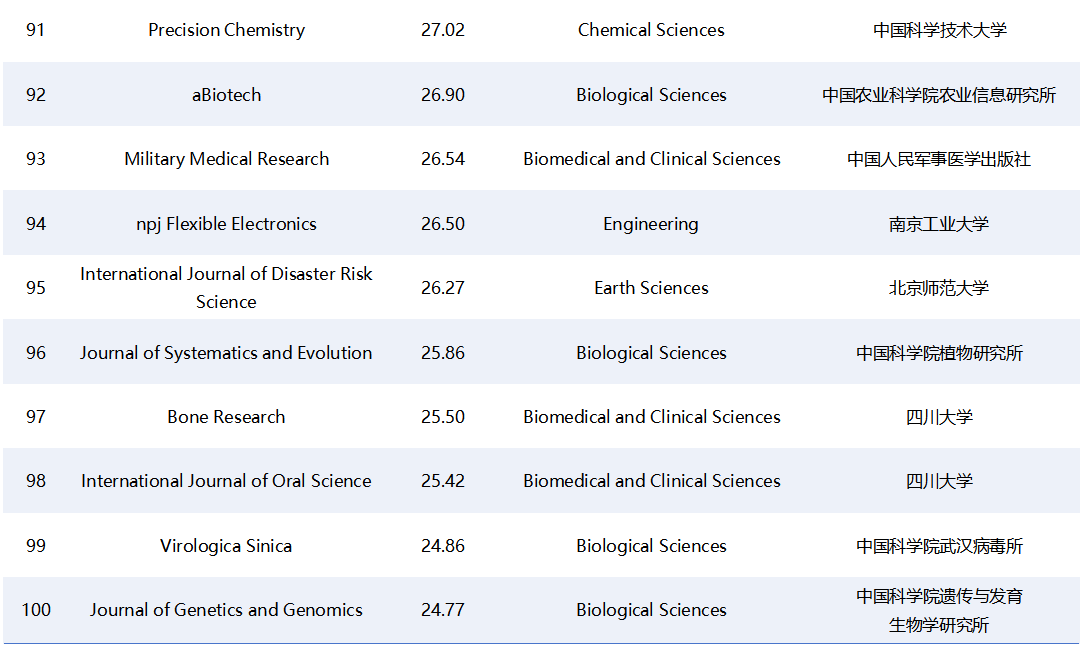Image resolution: width=1084 pixels, height=646 pixels.
Task: Click the score value 24.77
Action: 443,610
